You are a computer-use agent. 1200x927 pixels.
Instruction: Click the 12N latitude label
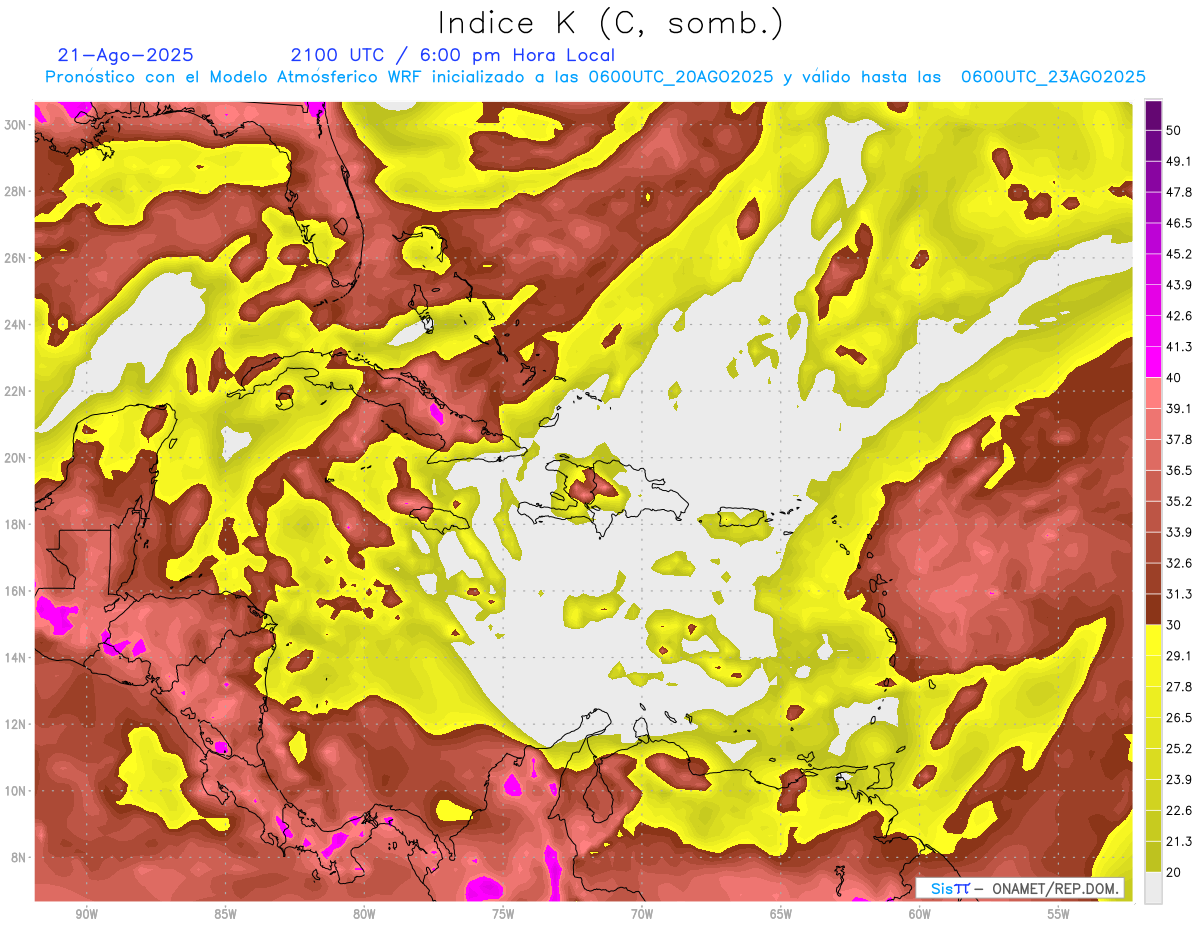tap(15, 724)
